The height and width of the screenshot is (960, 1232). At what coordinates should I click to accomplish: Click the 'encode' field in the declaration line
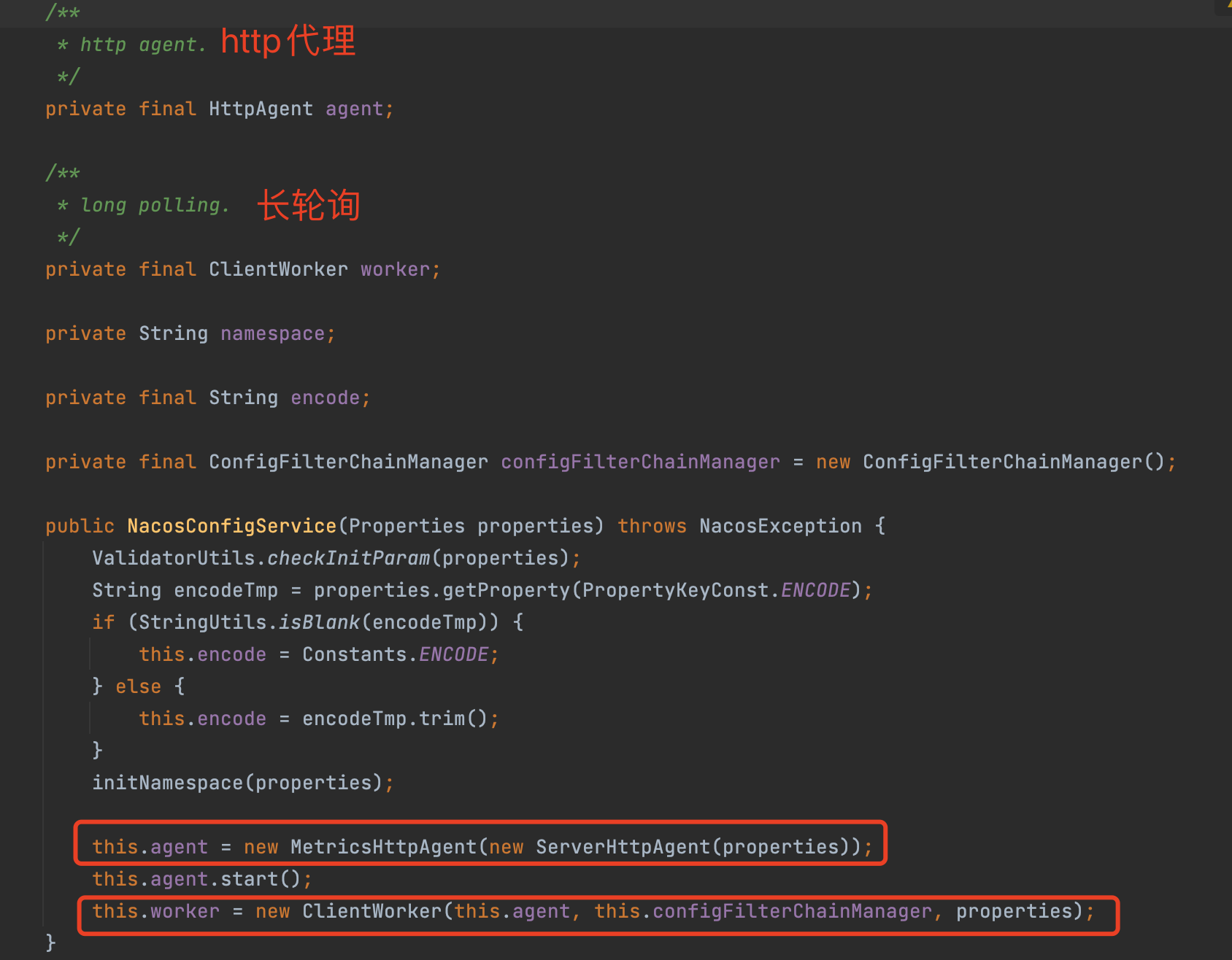[325, 398]
